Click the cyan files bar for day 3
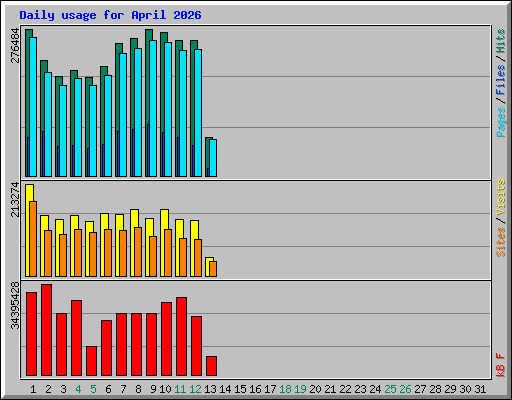 [x=63, y=131]
